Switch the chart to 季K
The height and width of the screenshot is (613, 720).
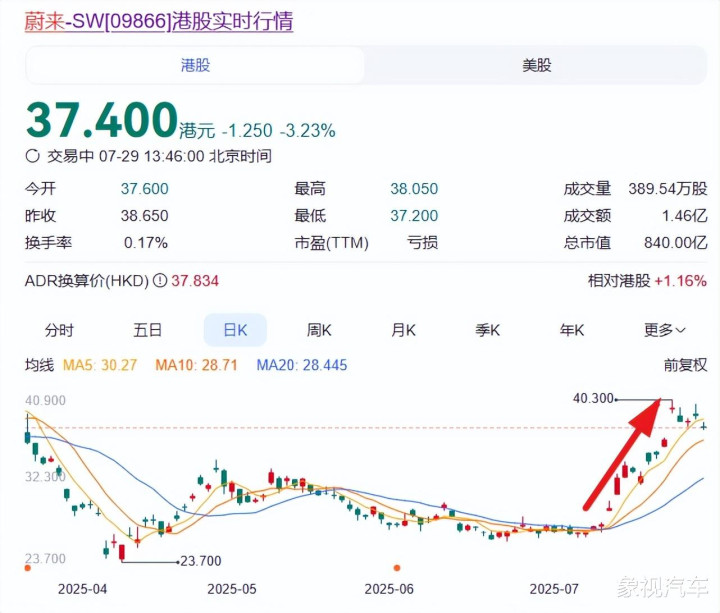(x=488, y=330)
